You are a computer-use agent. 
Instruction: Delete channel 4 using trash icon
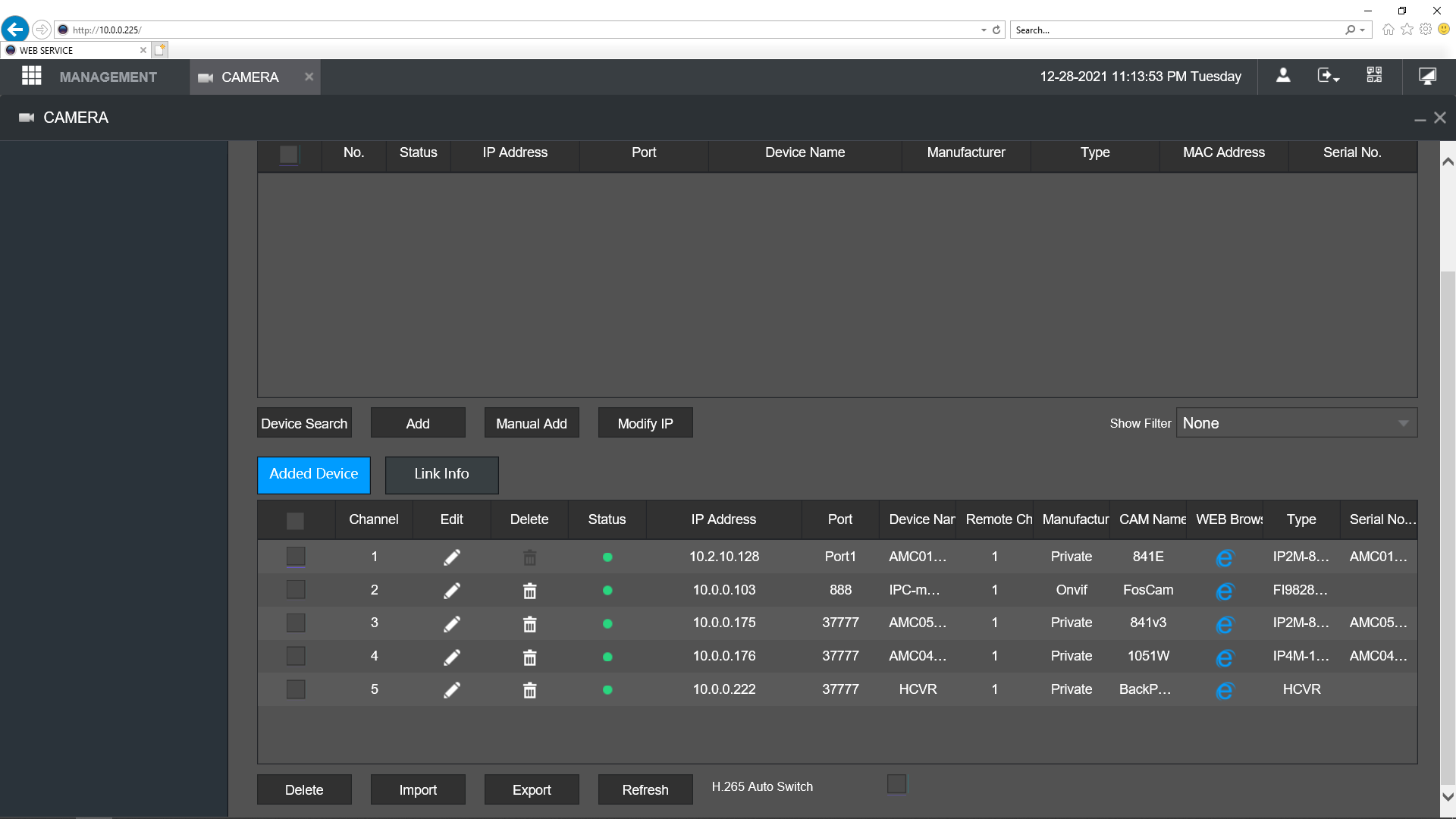click(x=530, y=657)
